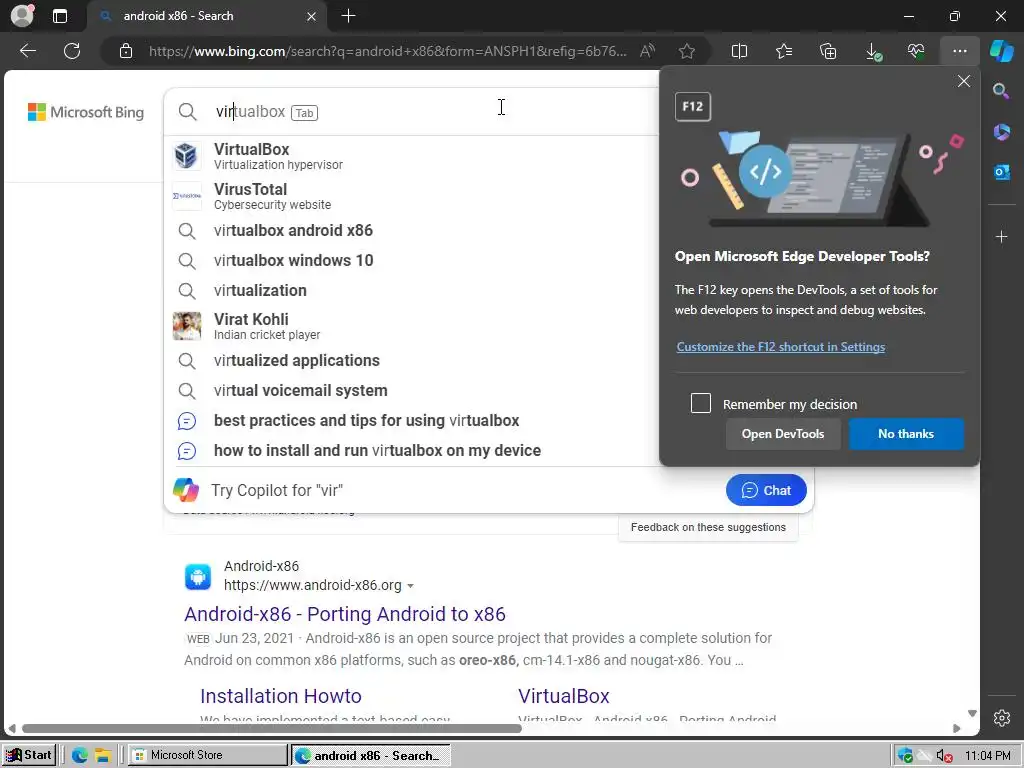Screen dimensions: 1024x768
Task: Click the Microsoft Bing logo
Action: (x=86, y=112)
